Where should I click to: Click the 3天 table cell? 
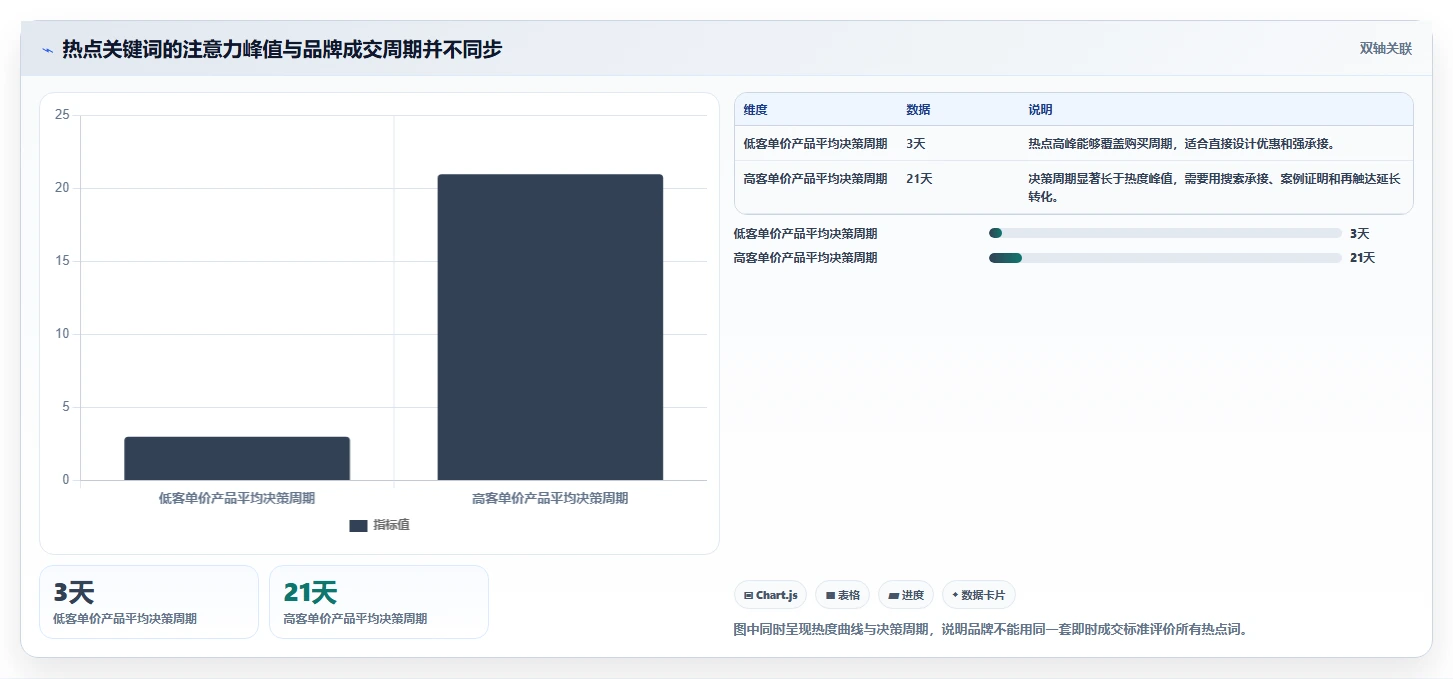coord(916,144)
